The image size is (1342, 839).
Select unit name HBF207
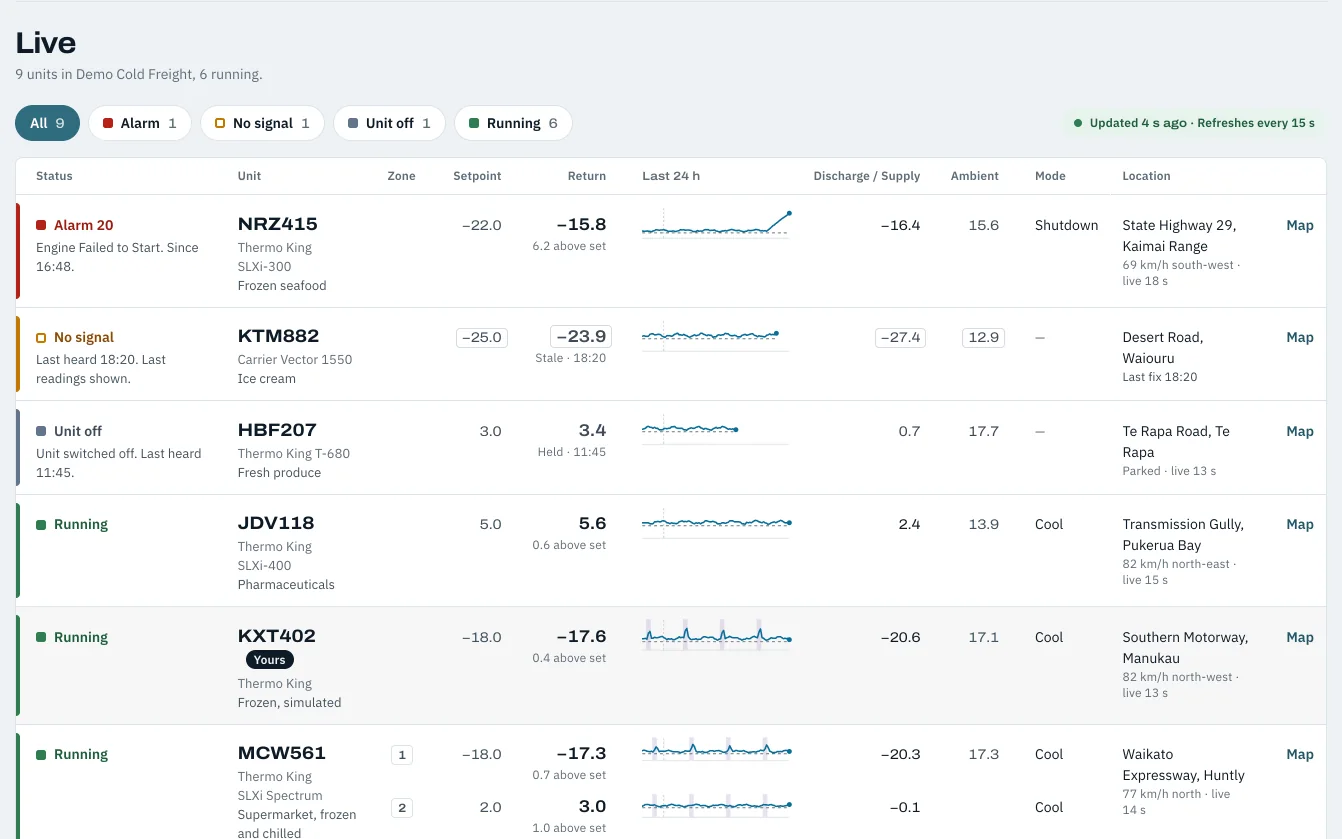pyautogui.click(x=277, y=430)
